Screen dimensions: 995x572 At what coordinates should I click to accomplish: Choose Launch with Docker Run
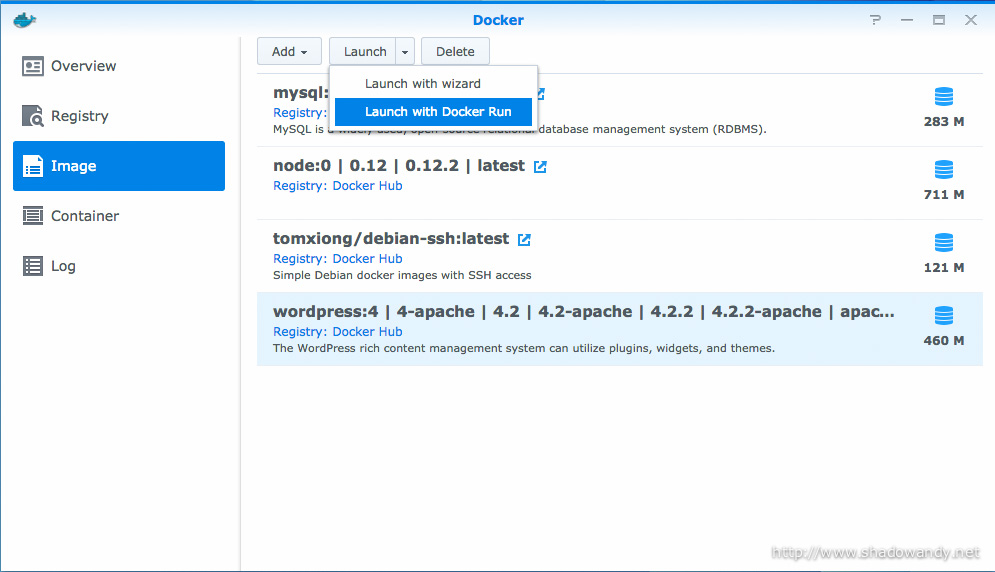click(x=433, y=112)
